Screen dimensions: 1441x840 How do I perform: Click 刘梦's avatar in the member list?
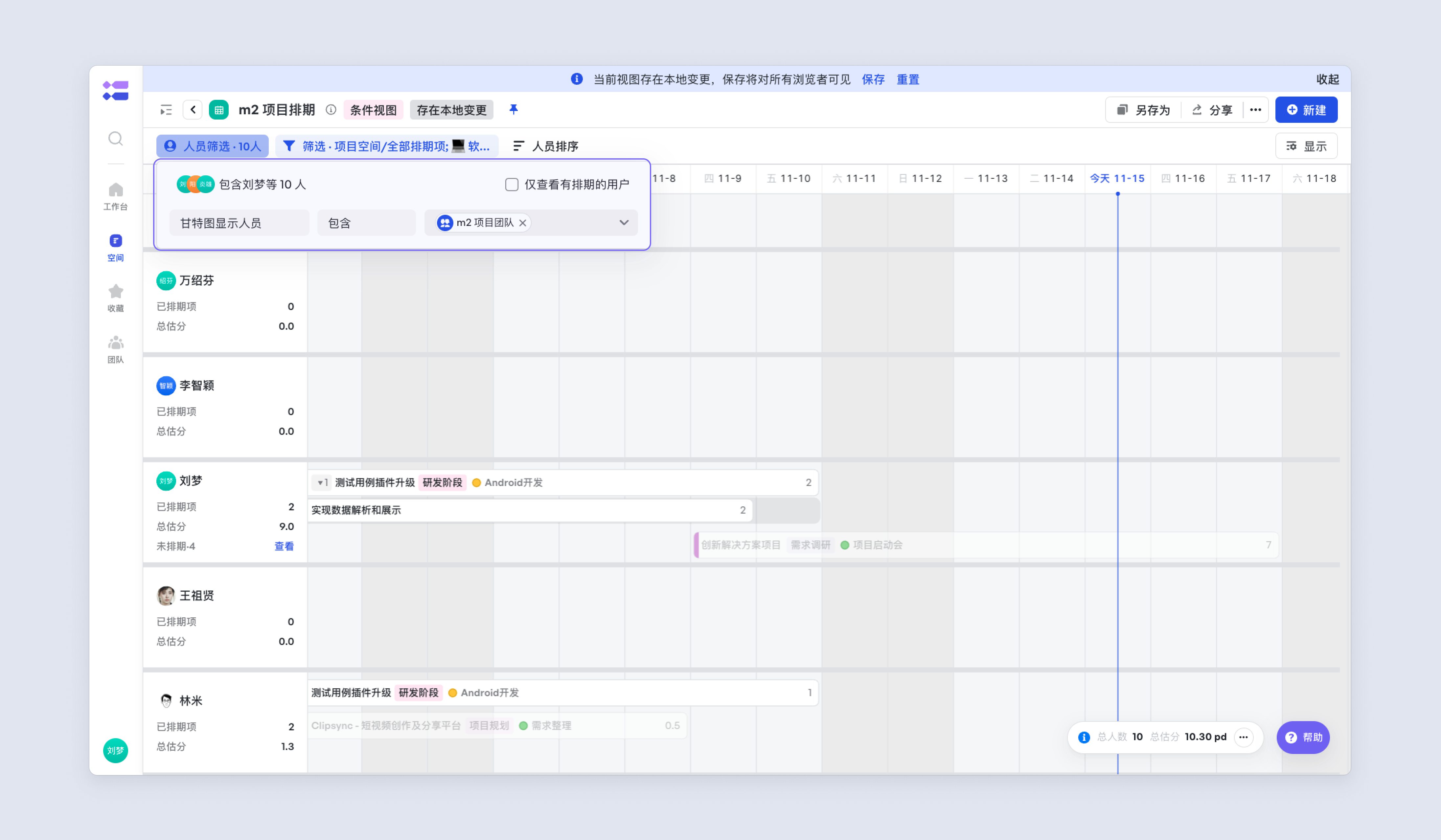point(166,481)
